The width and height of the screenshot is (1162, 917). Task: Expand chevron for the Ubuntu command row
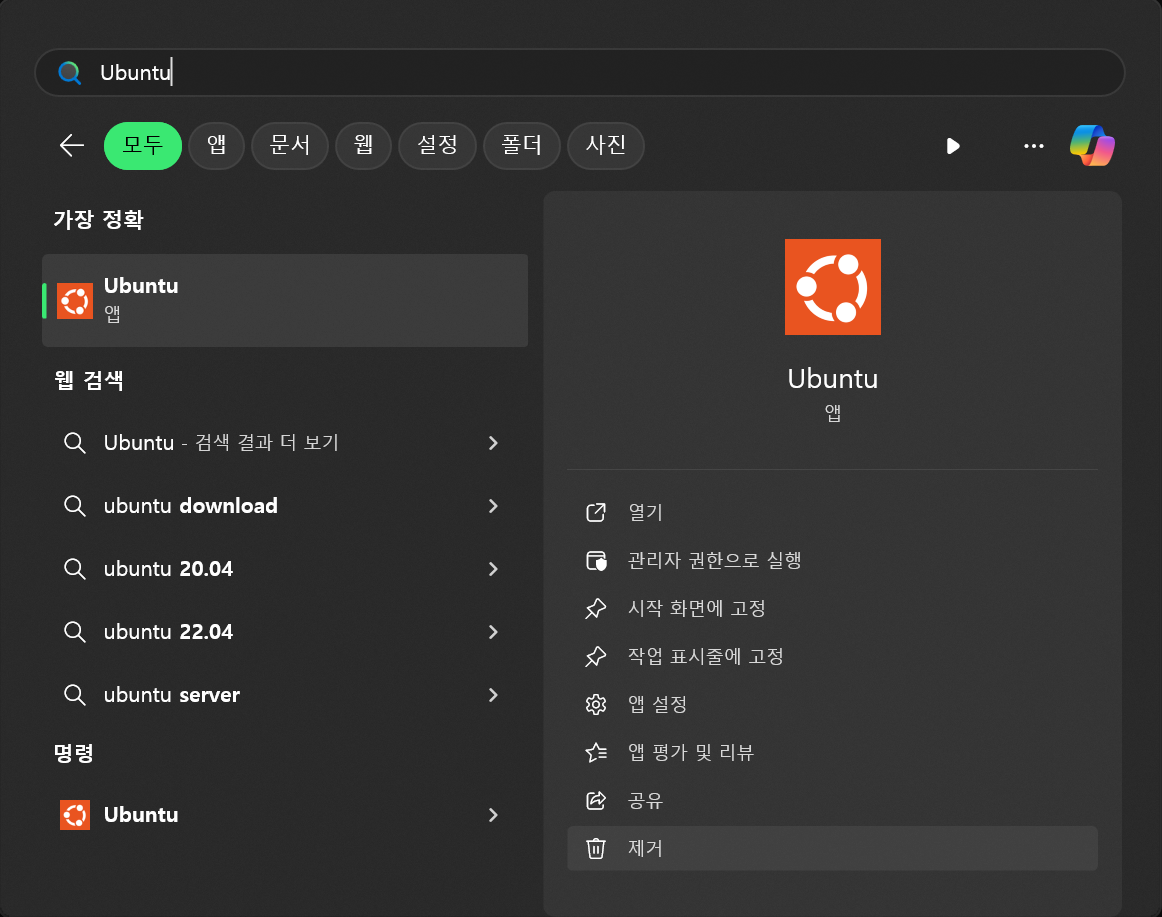point(494,815)
